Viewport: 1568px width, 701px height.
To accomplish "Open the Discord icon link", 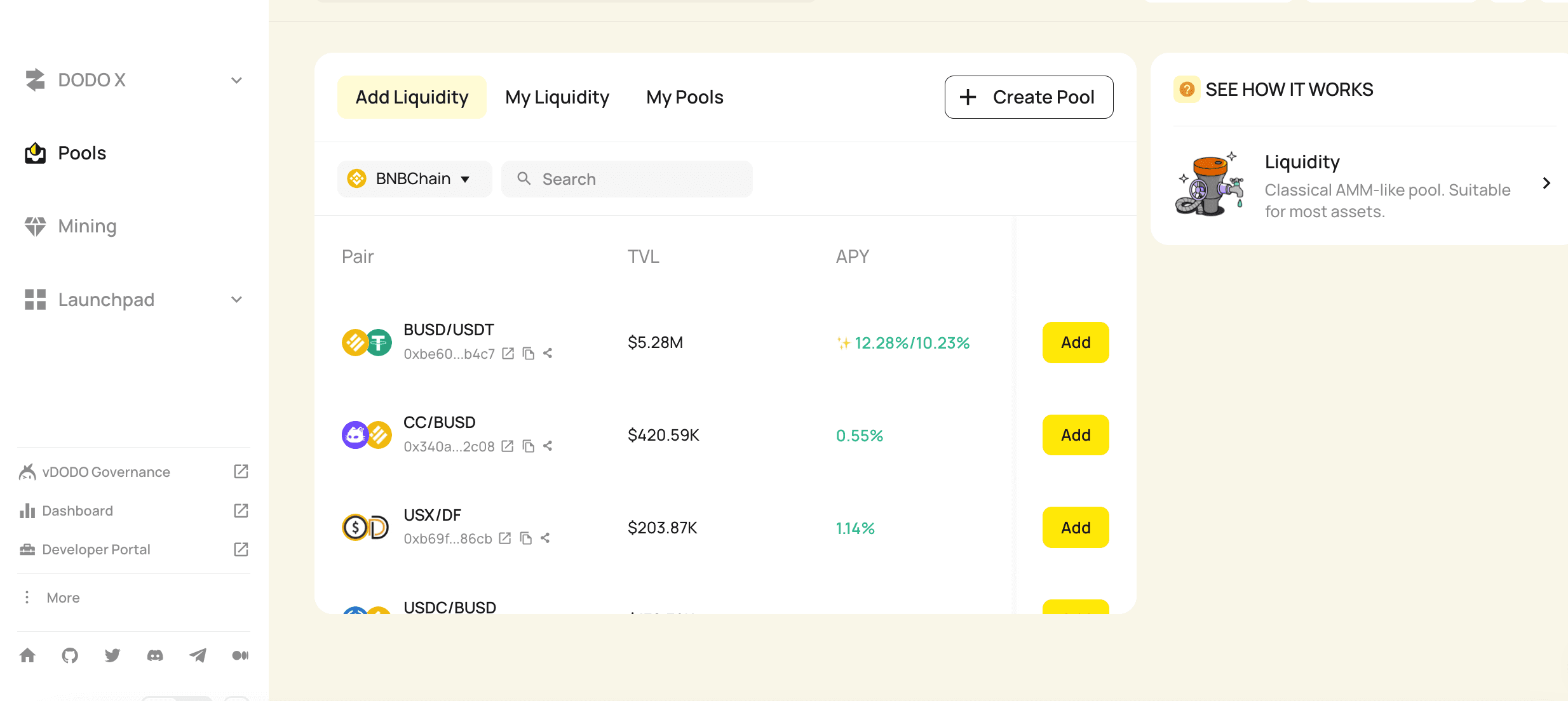I will (x=155, y=655).
